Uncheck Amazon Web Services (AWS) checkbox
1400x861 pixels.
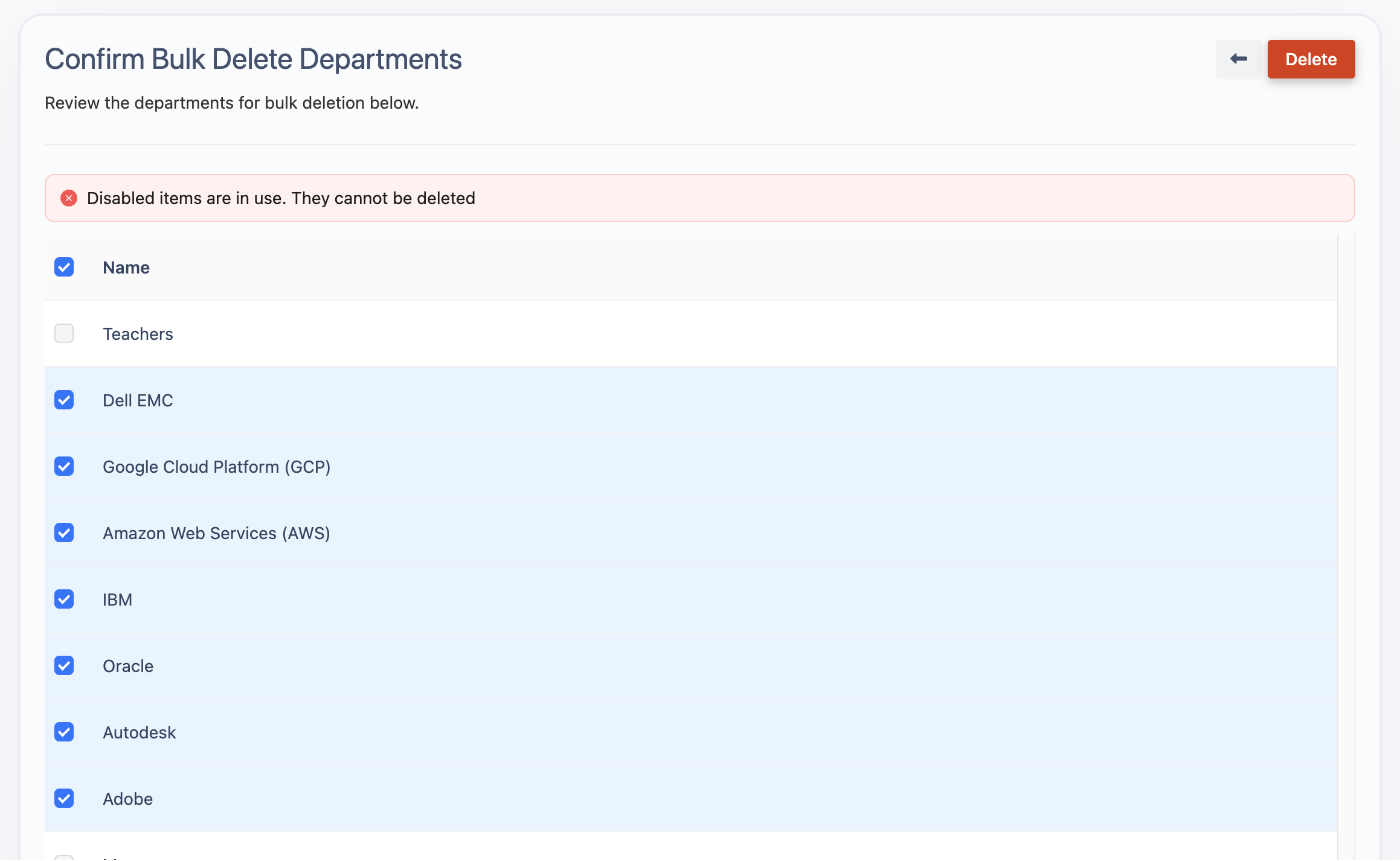click(x=64, y=533)
